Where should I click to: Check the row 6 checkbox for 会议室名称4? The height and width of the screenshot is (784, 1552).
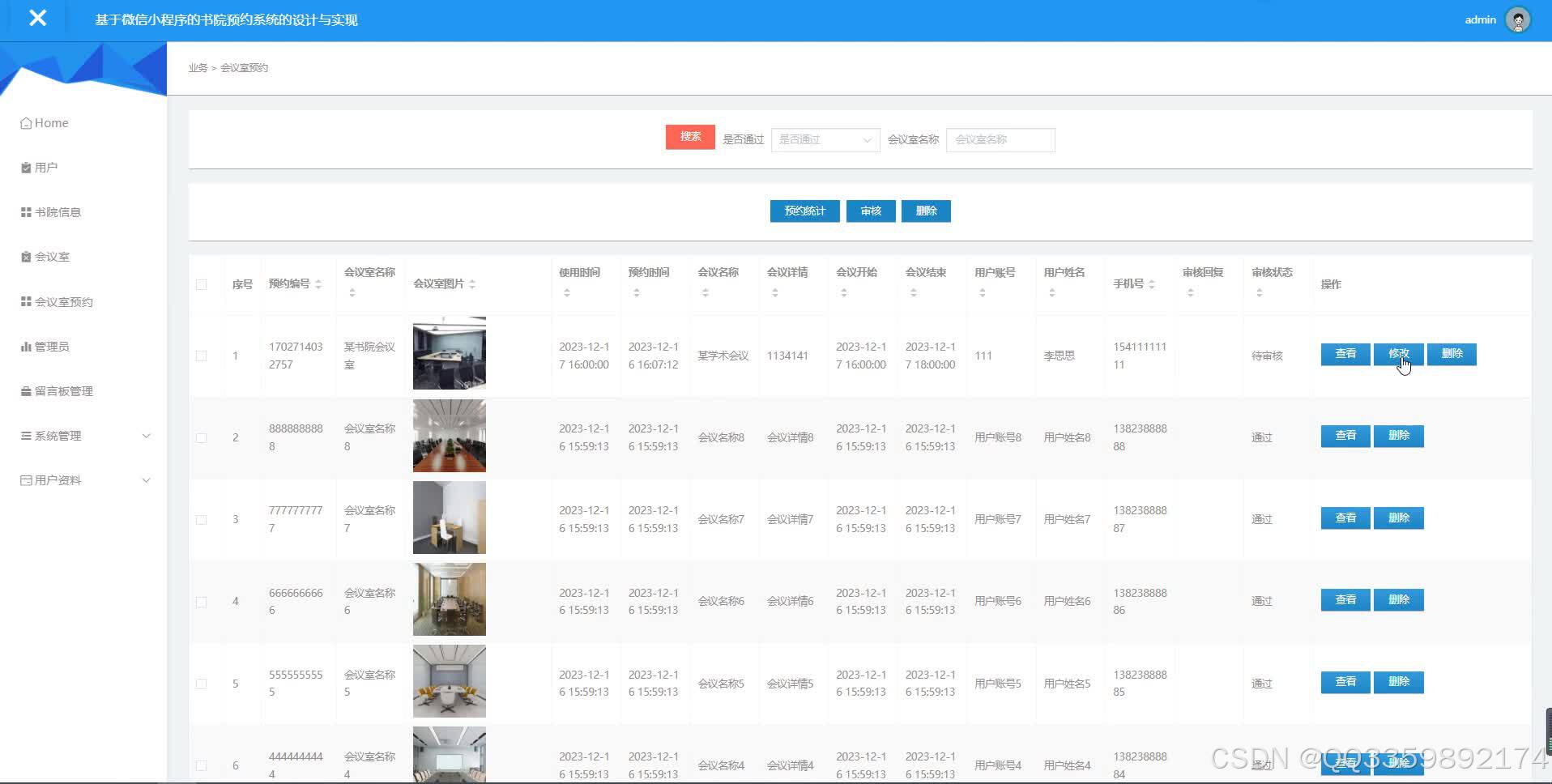[201, 765]
